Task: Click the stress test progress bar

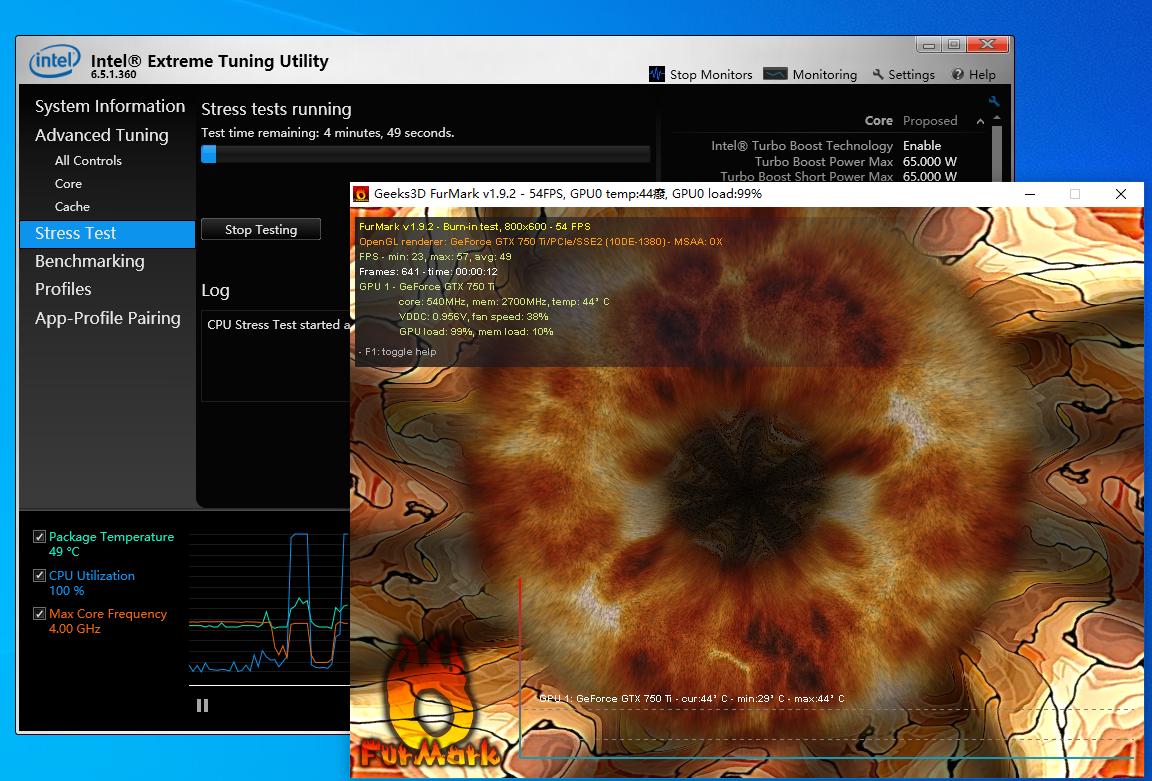Action: (425, 154)
